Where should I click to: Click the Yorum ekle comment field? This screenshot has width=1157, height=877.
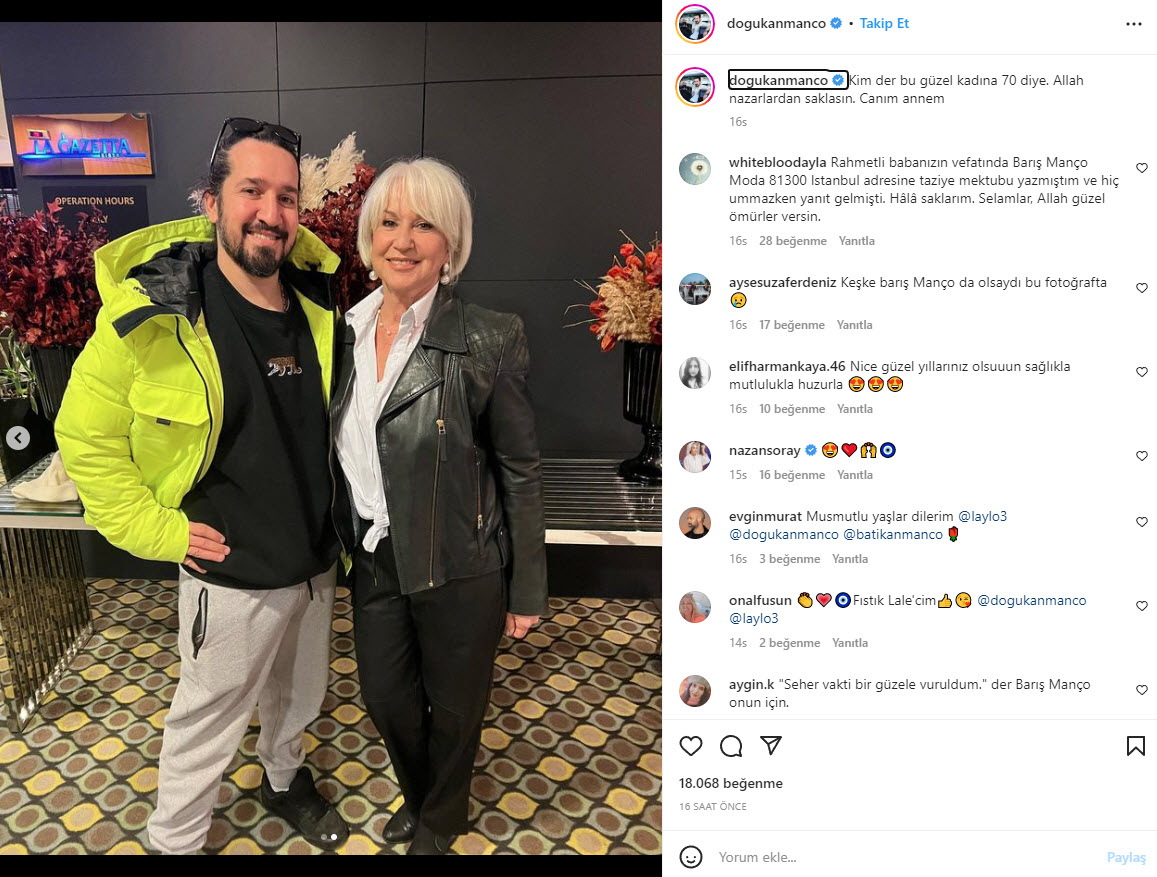(x=908, y=857)
